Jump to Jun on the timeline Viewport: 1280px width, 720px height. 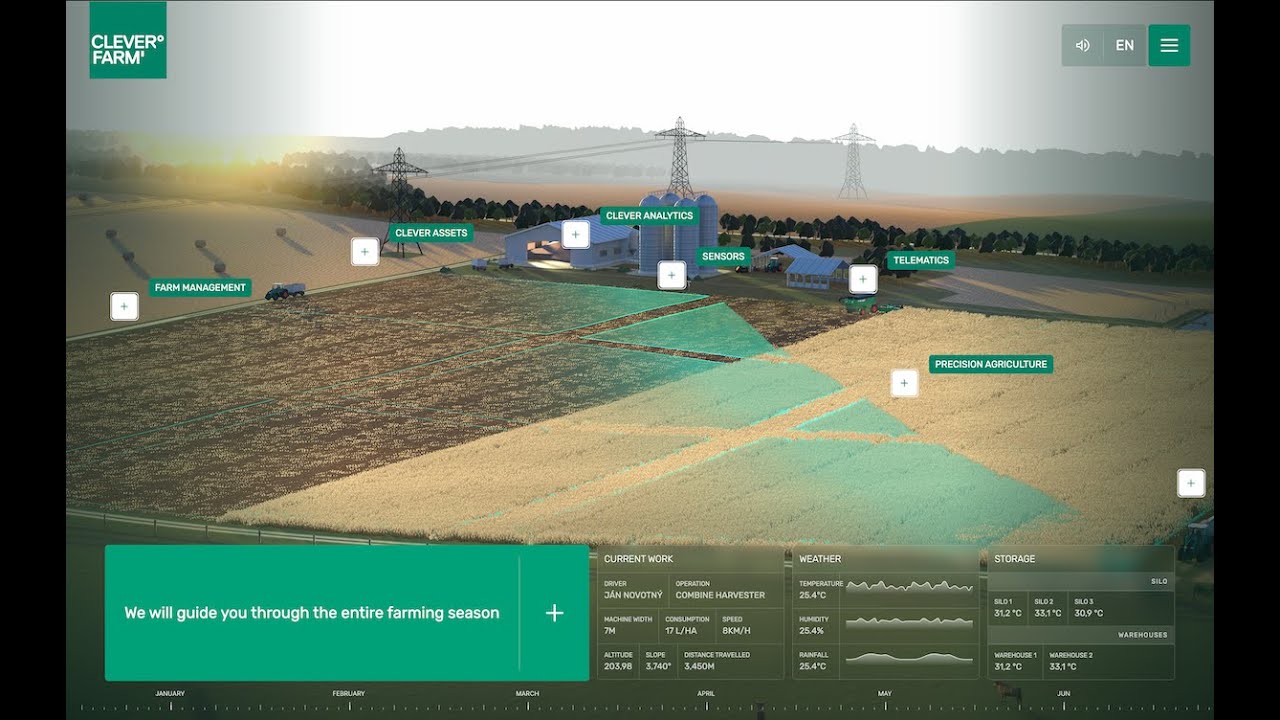[x=1063, y=693]
